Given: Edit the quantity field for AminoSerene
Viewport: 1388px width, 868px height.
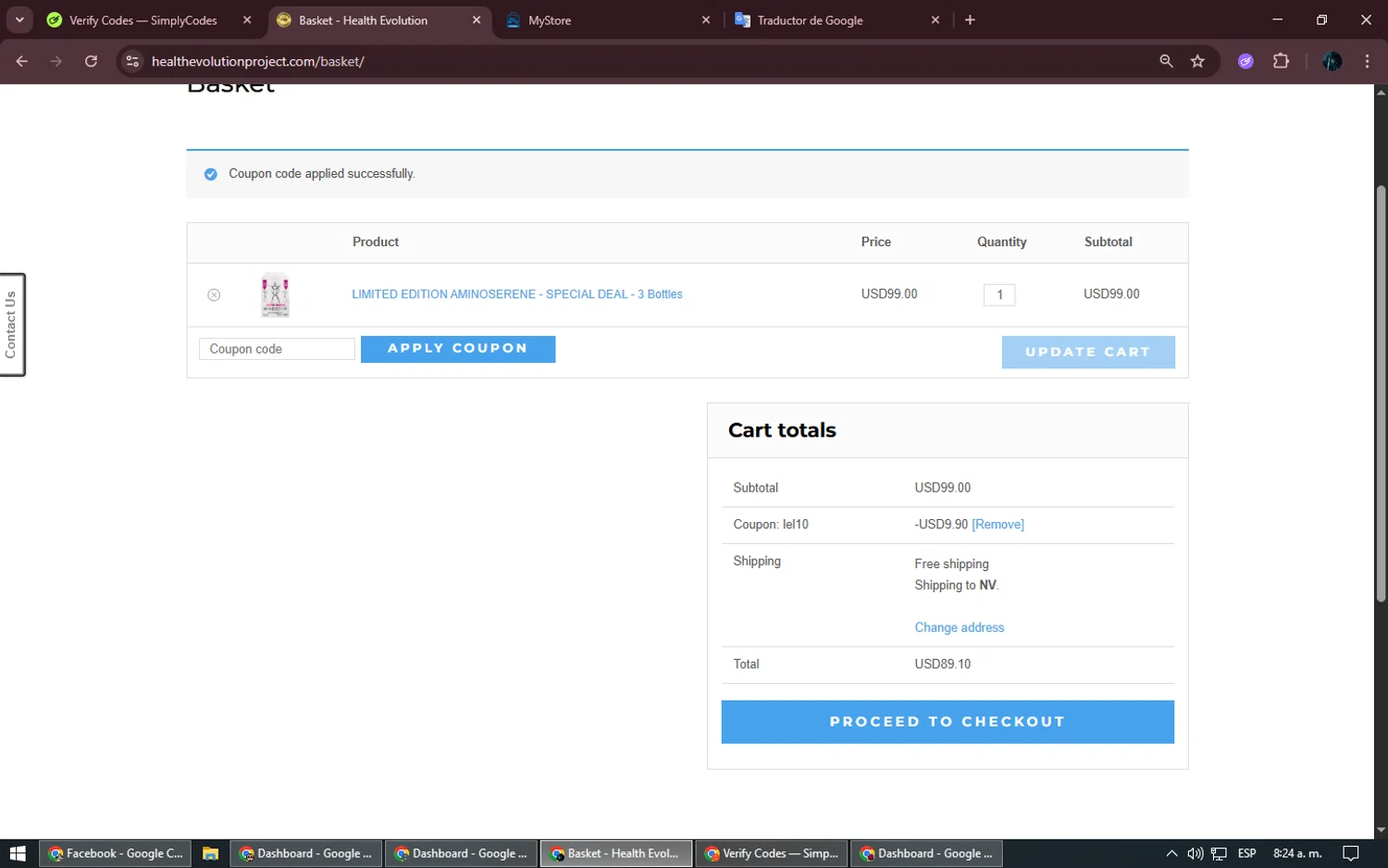Looking at the screenshot, I should pos(999,294).
